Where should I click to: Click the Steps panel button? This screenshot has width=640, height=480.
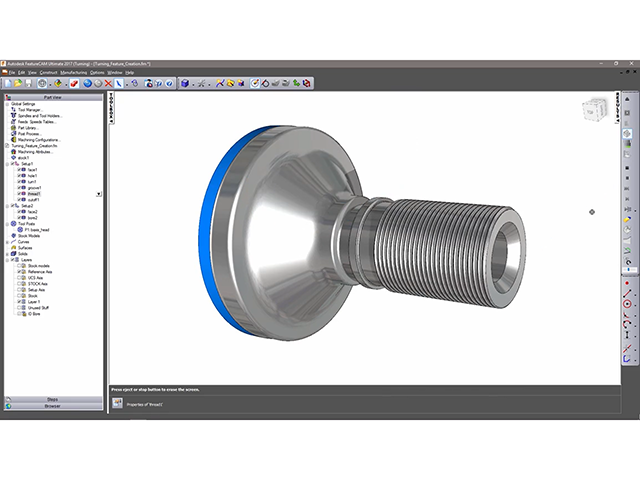click(x=52, y=399)
